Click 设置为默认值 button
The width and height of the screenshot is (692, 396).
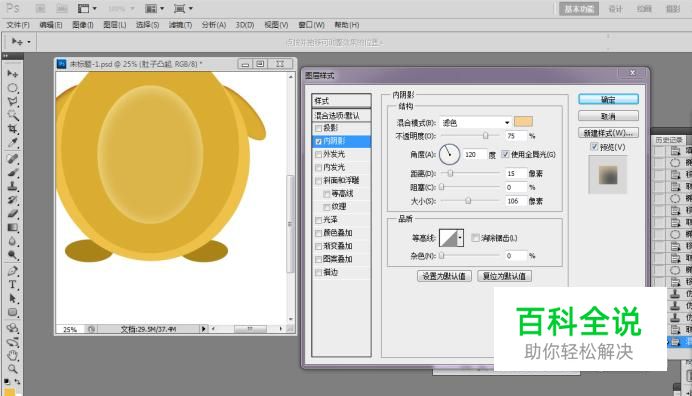click(x=444, y=276)
